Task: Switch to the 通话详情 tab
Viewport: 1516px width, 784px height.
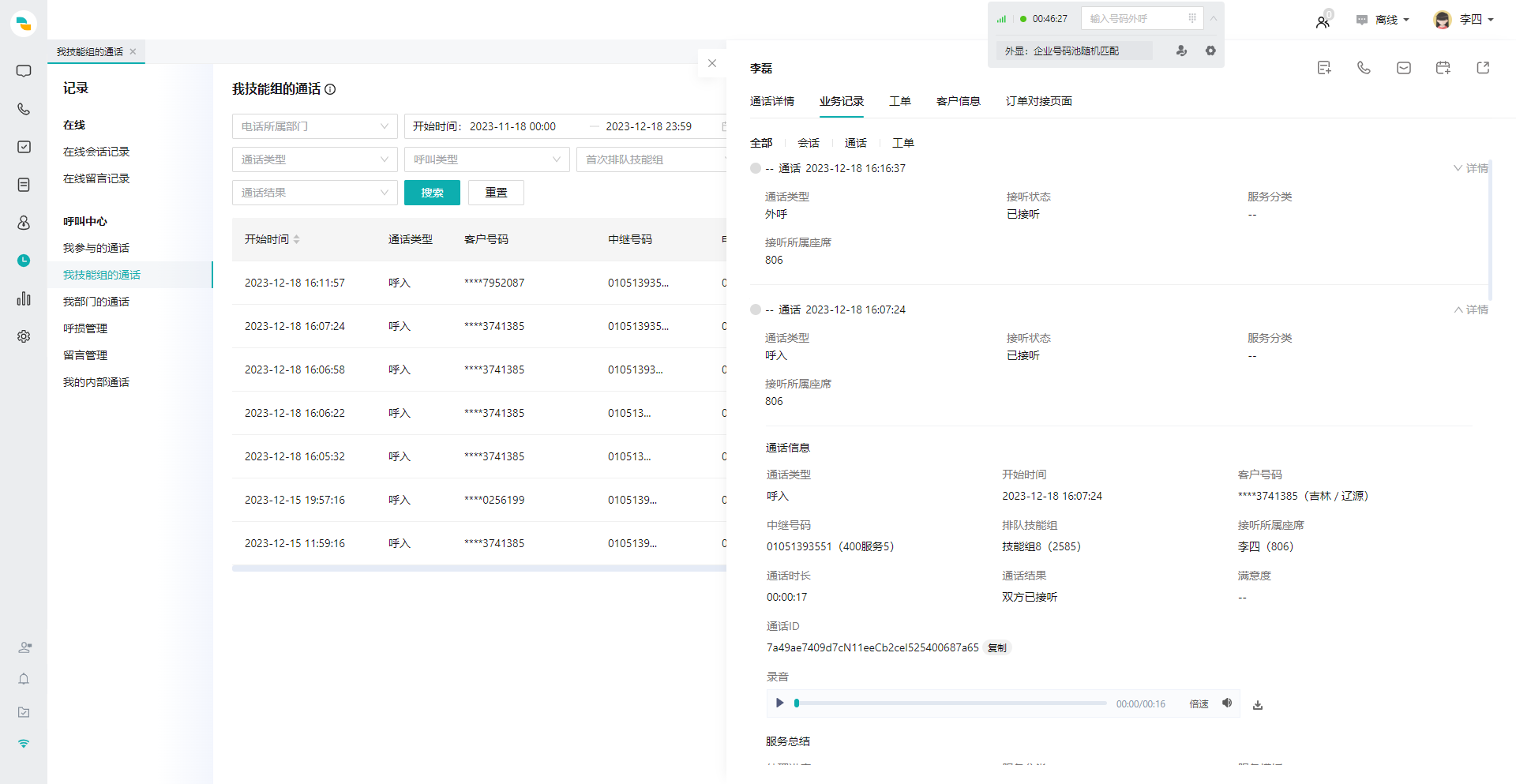Action: click(772, 101)
